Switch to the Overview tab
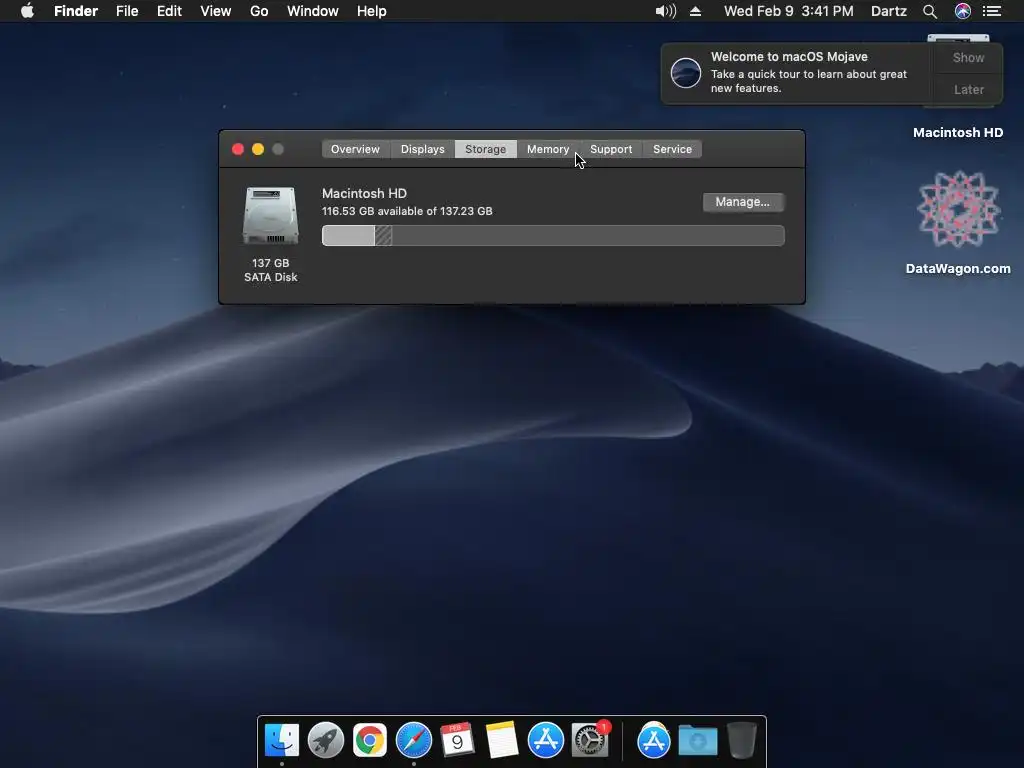Viewport: 1024px width, 768px height. [x=355, y=149]
